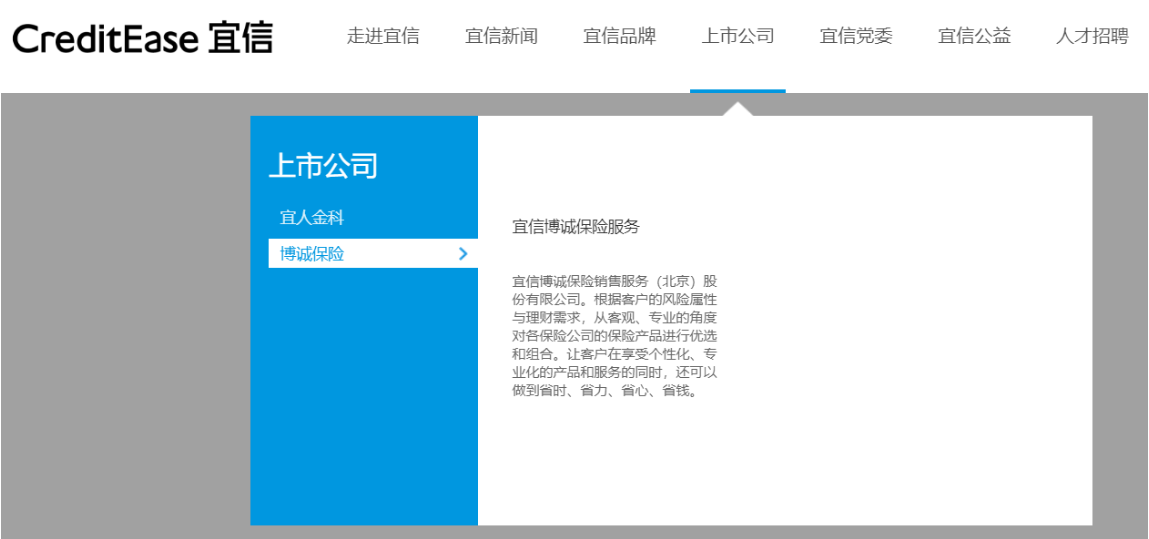Click the empty blue area below 博诚保险

click(363, 400)
